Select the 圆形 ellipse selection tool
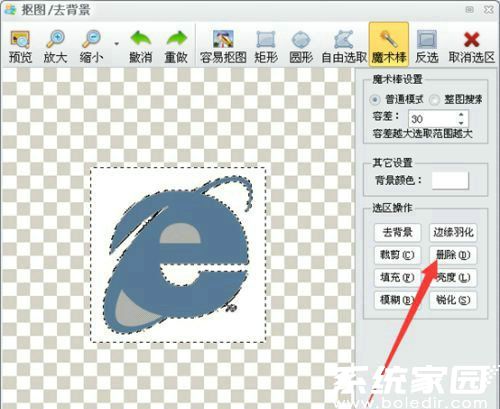The height and width of the screenshot is (409, 500). 301,40
